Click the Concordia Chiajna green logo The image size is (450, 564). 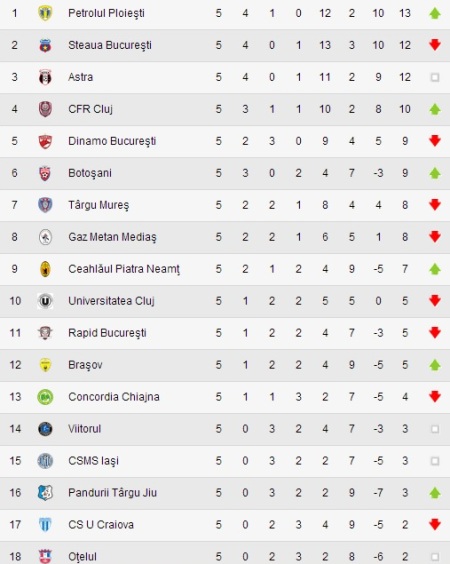coord(45,397)
